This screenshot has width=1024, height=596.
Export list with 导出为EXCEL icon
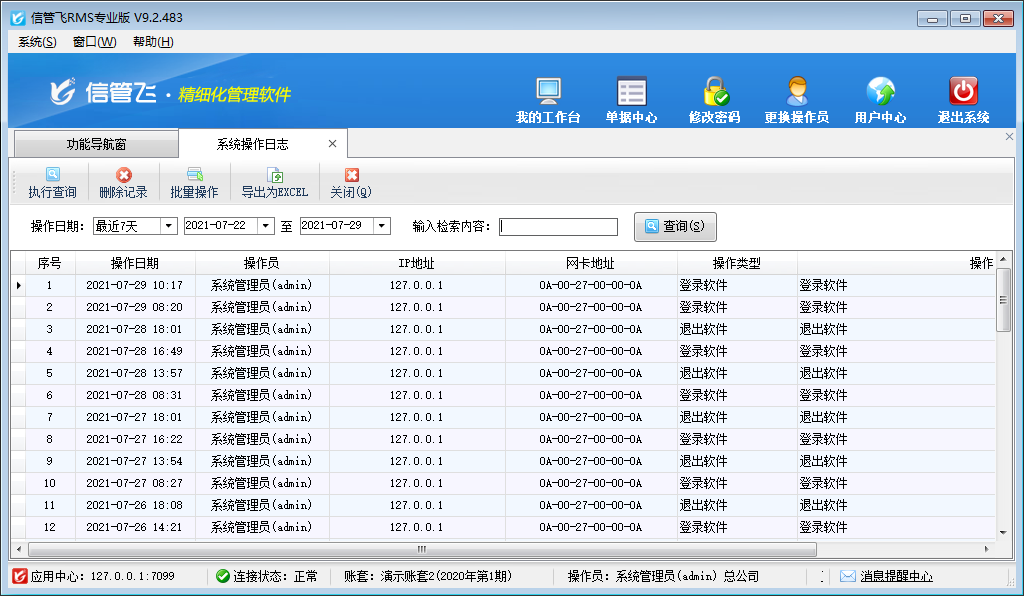point(275,174)
